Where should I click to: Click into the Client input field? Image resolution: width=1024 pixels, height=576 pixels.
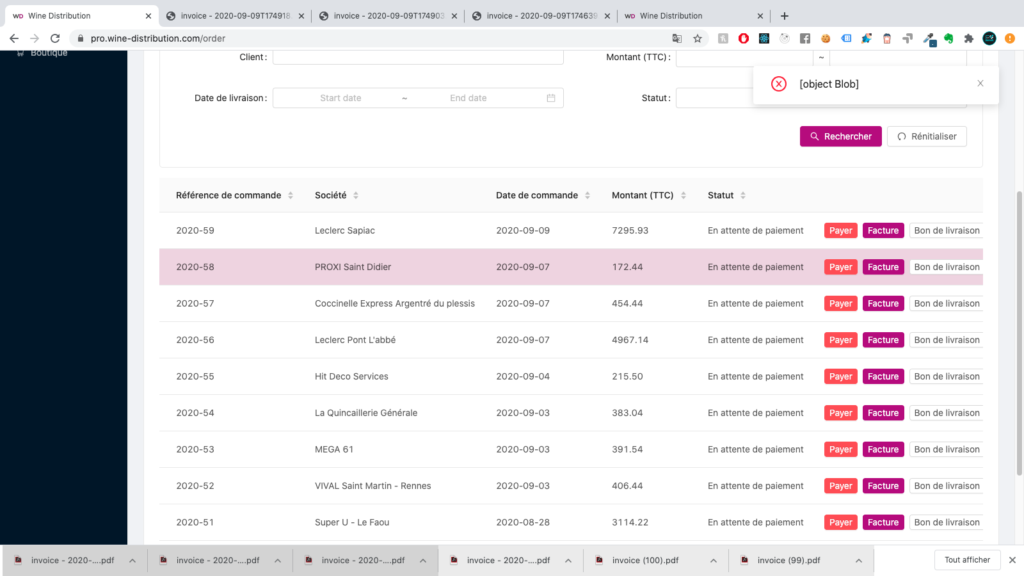(x=417, y=57)
